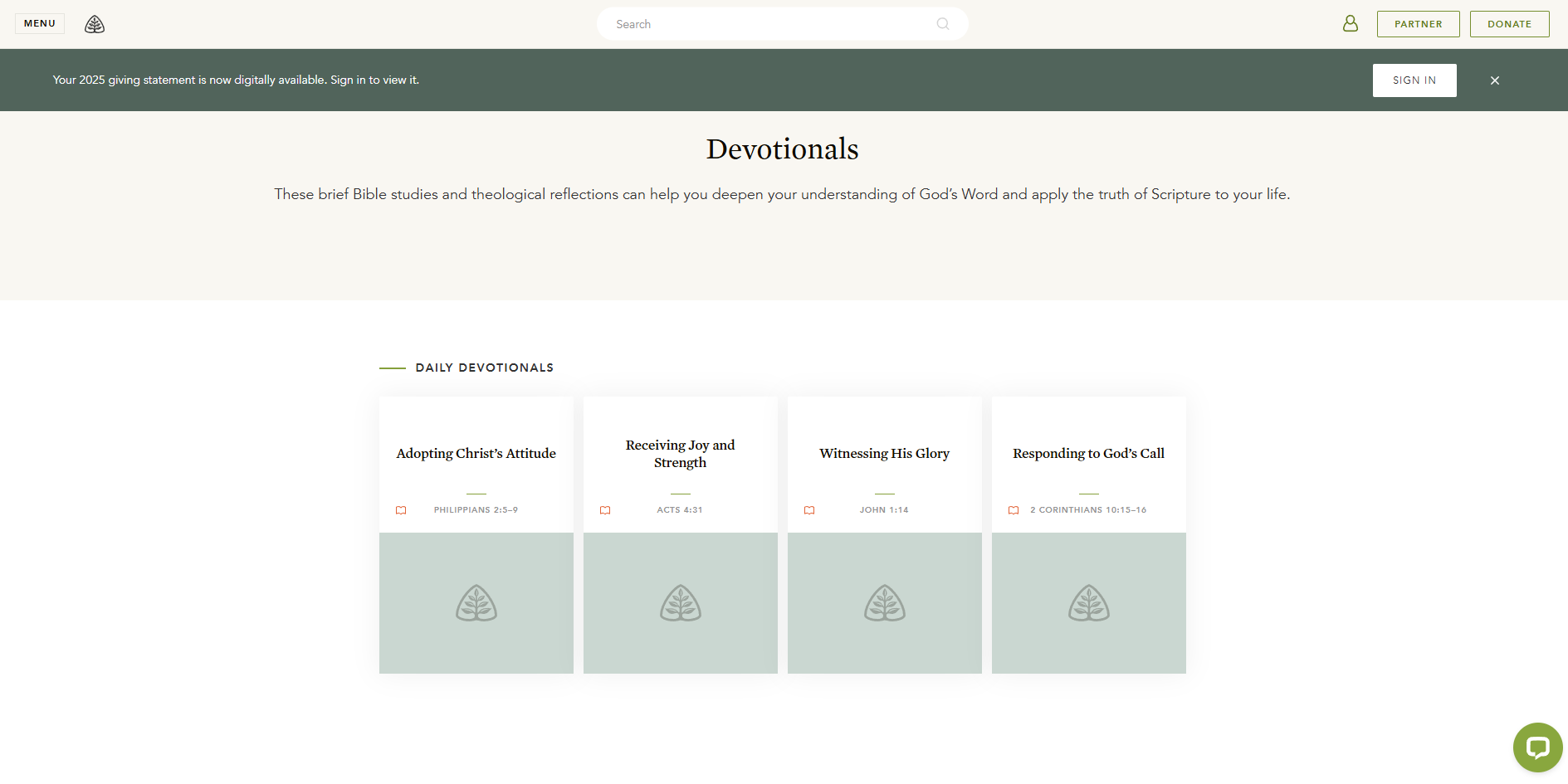Screen dimensions: 1568x784
Task: Click thumbnail image under Witnessing His Glory
Action: click(884, 603)
